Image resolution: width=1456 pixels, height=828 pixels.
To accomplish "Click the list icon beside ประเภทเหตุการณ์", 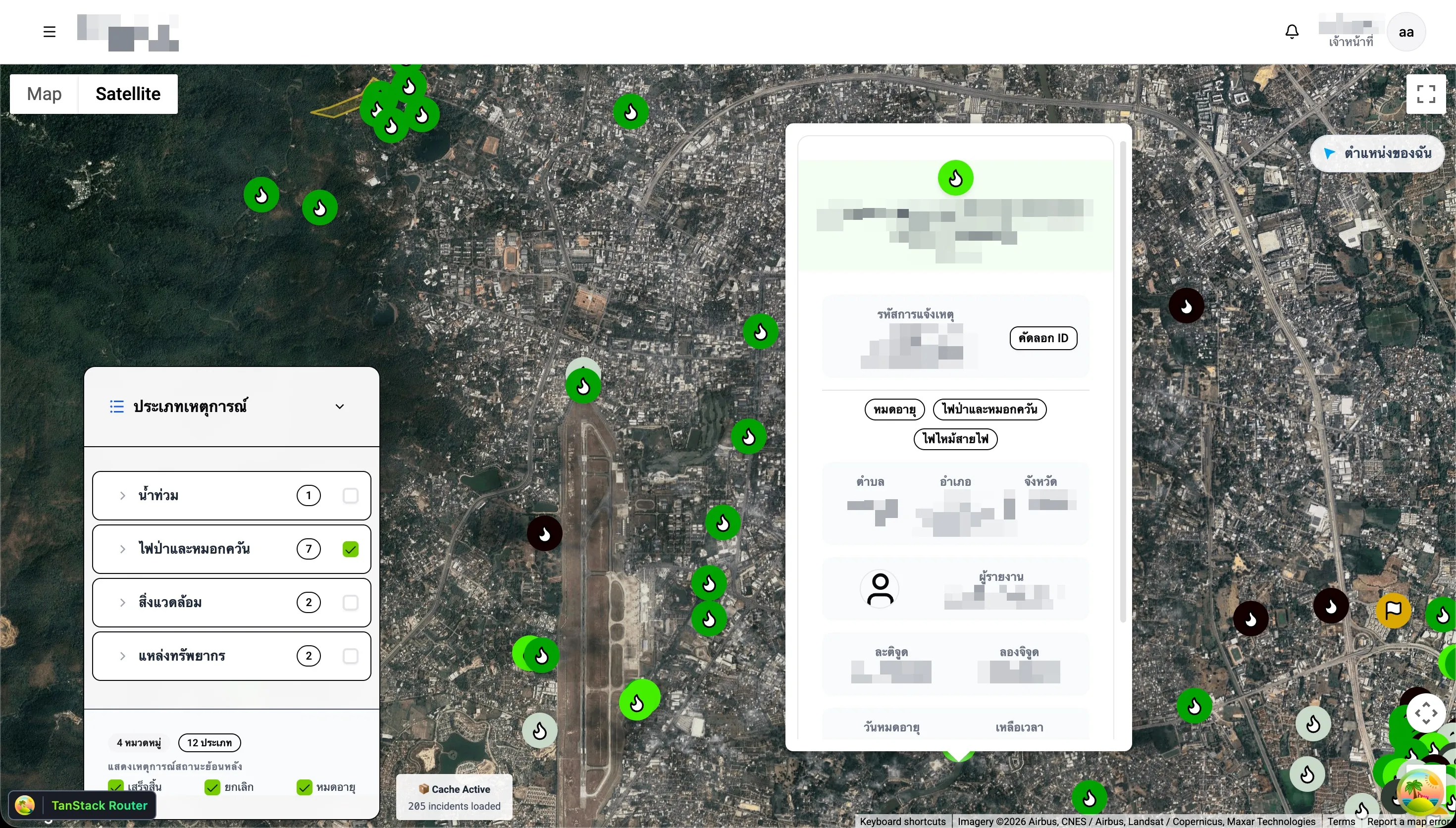I will tap(116, 407).
